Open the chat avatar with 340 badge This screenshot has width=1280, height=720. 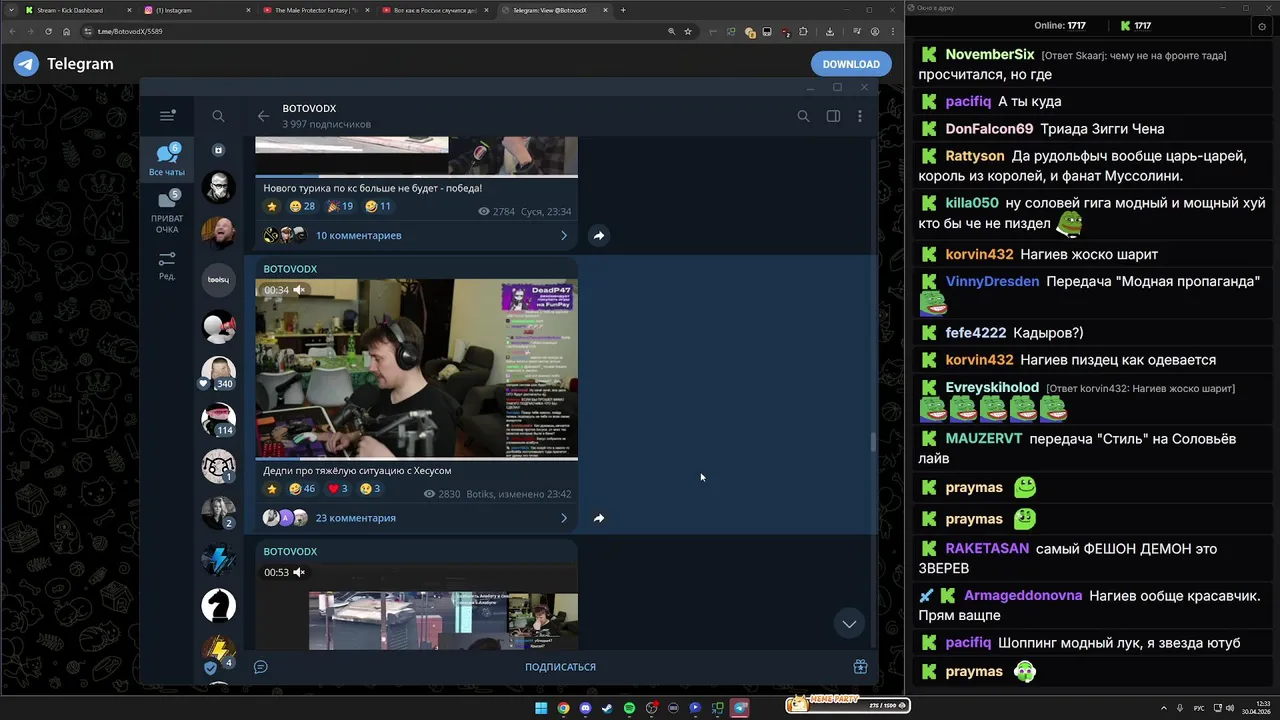218,373
